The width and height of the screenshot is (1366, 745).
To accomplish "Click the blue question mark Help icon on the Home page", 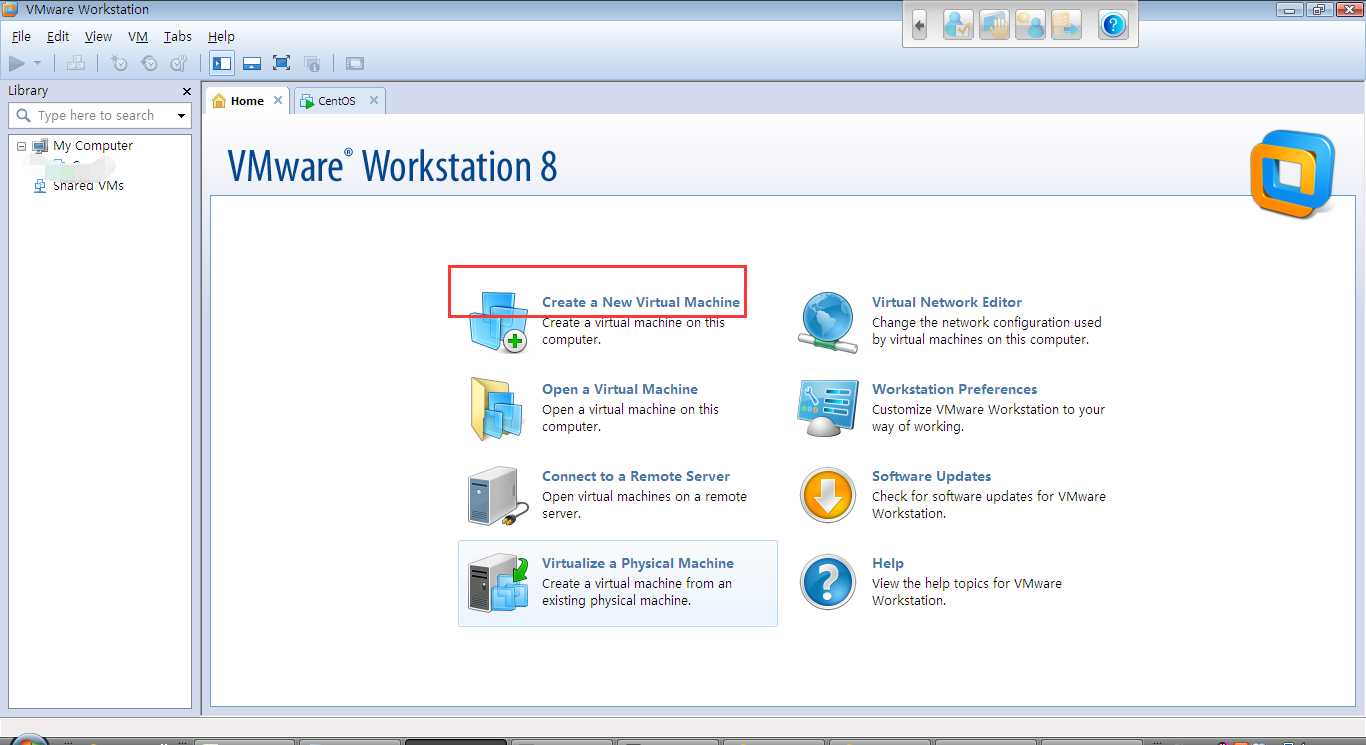I will pos(828,582).
